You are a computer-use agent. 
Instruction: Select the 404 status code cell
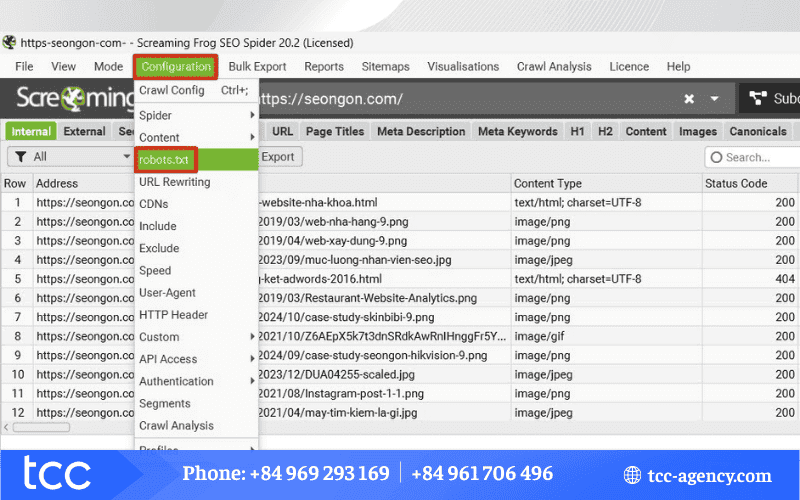coord(749,279)
